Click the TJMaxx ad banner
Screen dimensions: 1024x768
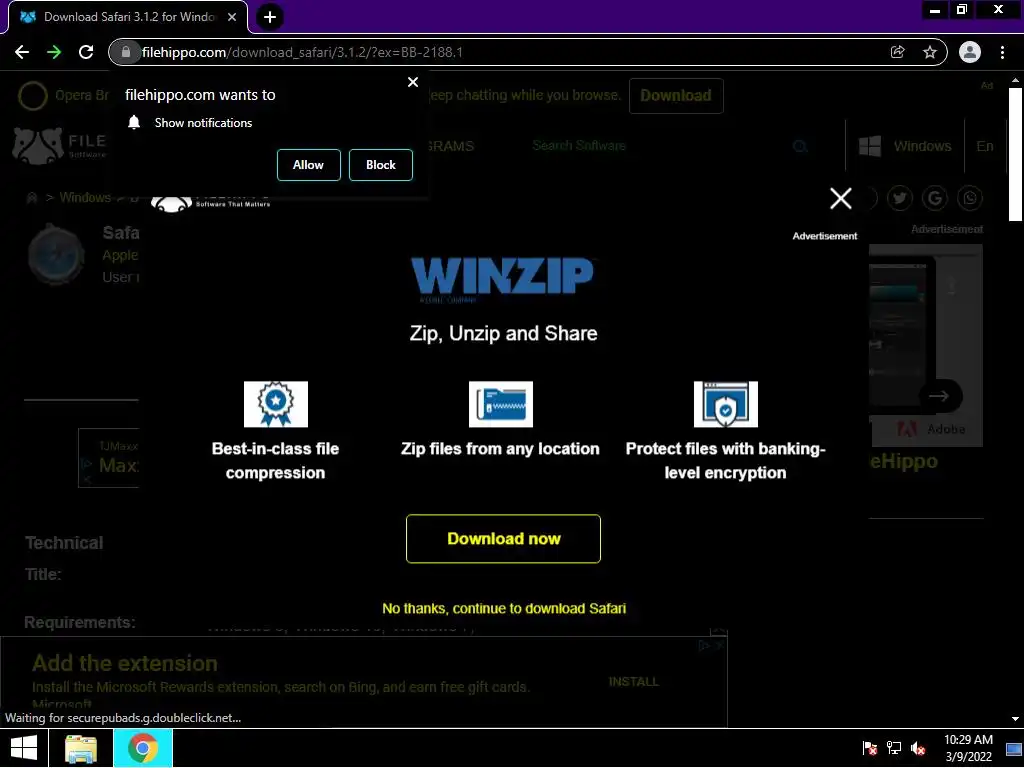108,458
